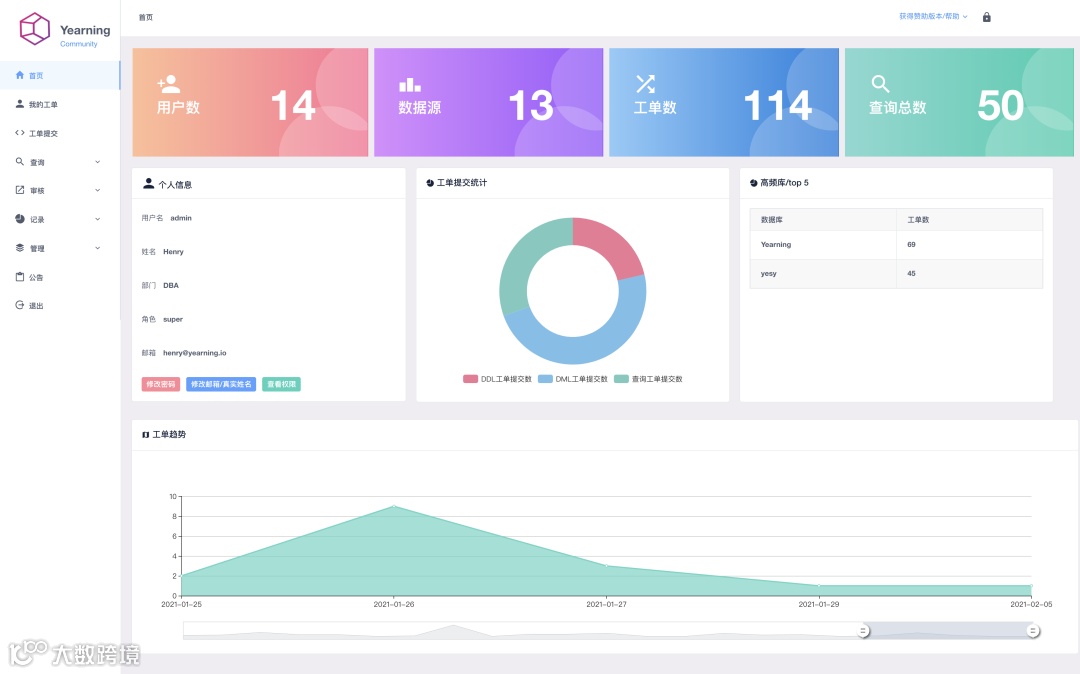Open the 首页 home menu item
The height and width of the screenshot is (674, 1080).
(60, 75)
